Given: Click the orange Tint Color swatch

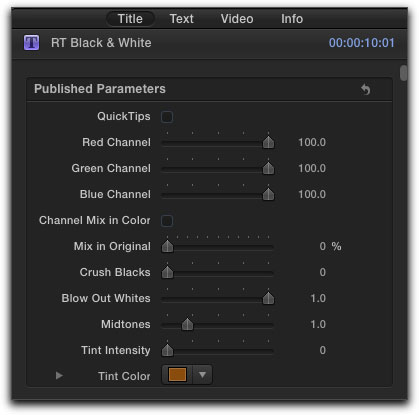Looking at the screenshot, I should [x=177, y=375].
